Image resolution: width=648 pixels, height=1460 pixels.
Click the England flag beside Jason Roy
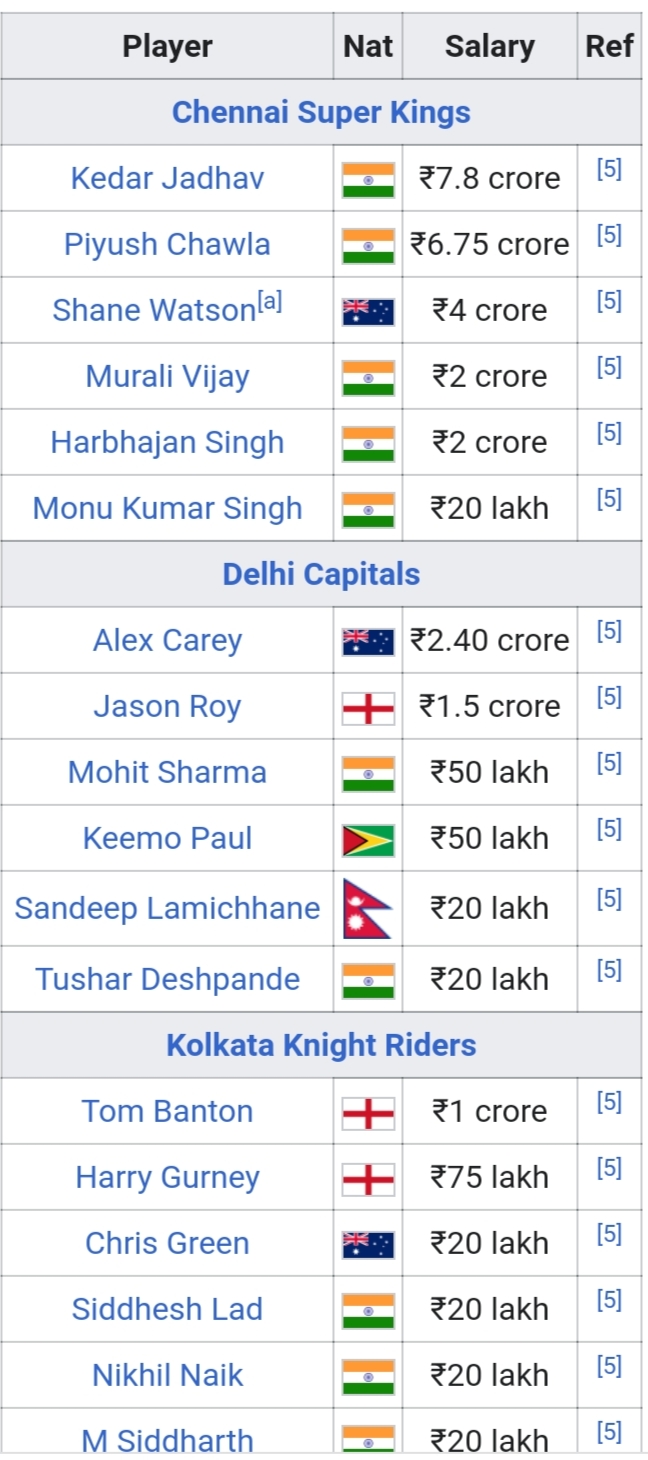tap(368, 707)
